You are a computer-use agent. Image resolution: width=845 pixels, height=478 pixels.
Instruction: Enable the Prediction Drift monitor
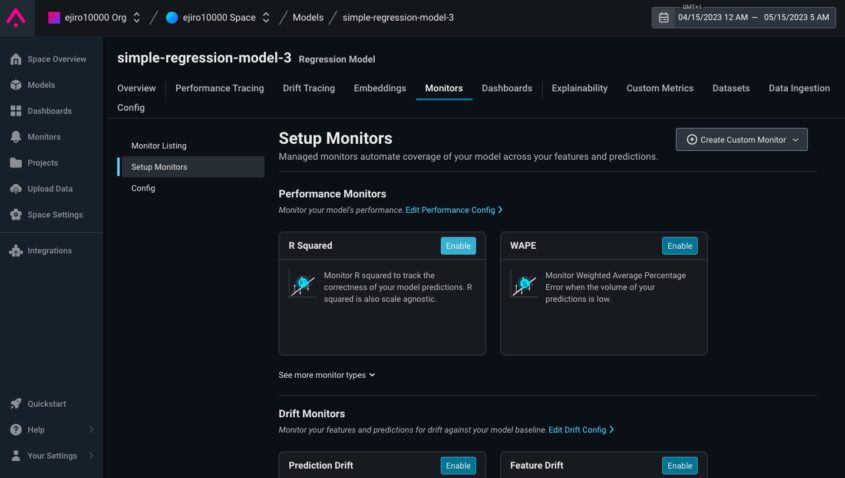click(458, 465)
